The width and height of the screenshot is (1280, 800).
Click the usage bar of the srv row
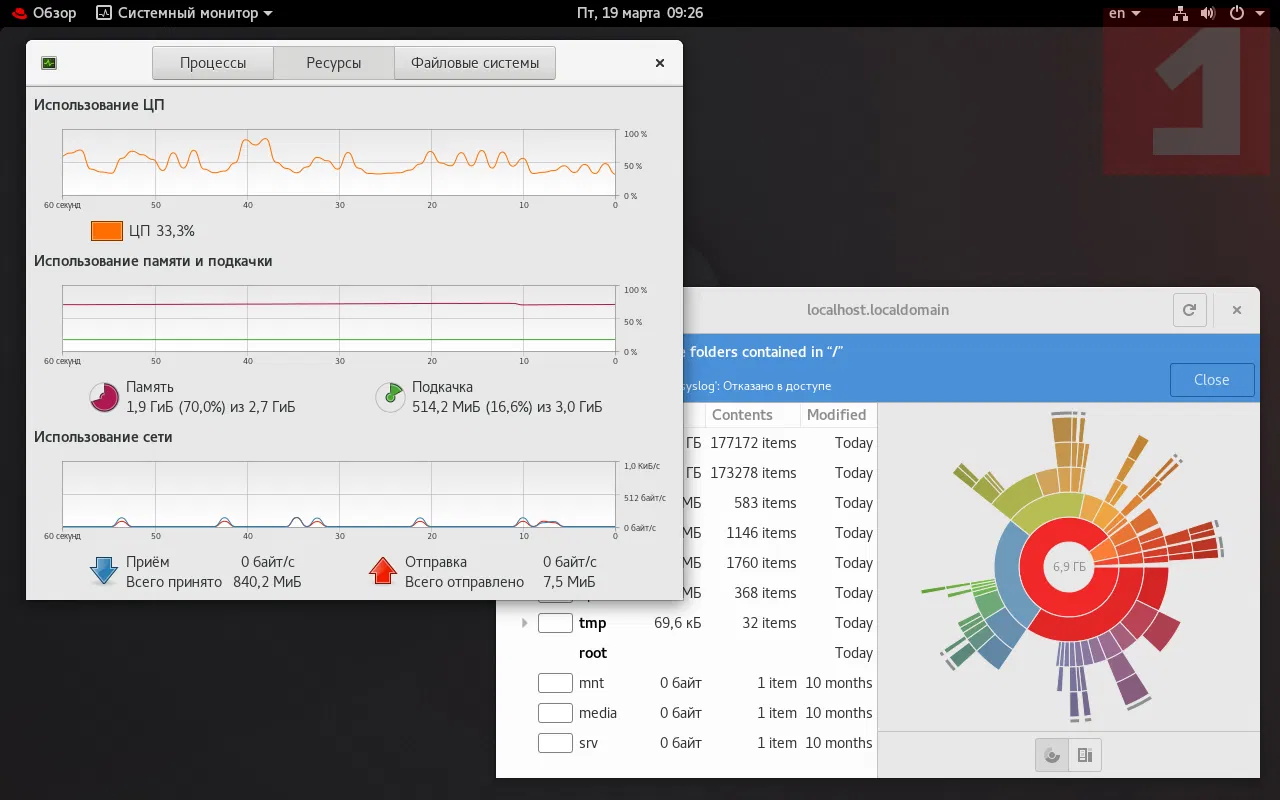pyautogui.click(x=555, y=743)
